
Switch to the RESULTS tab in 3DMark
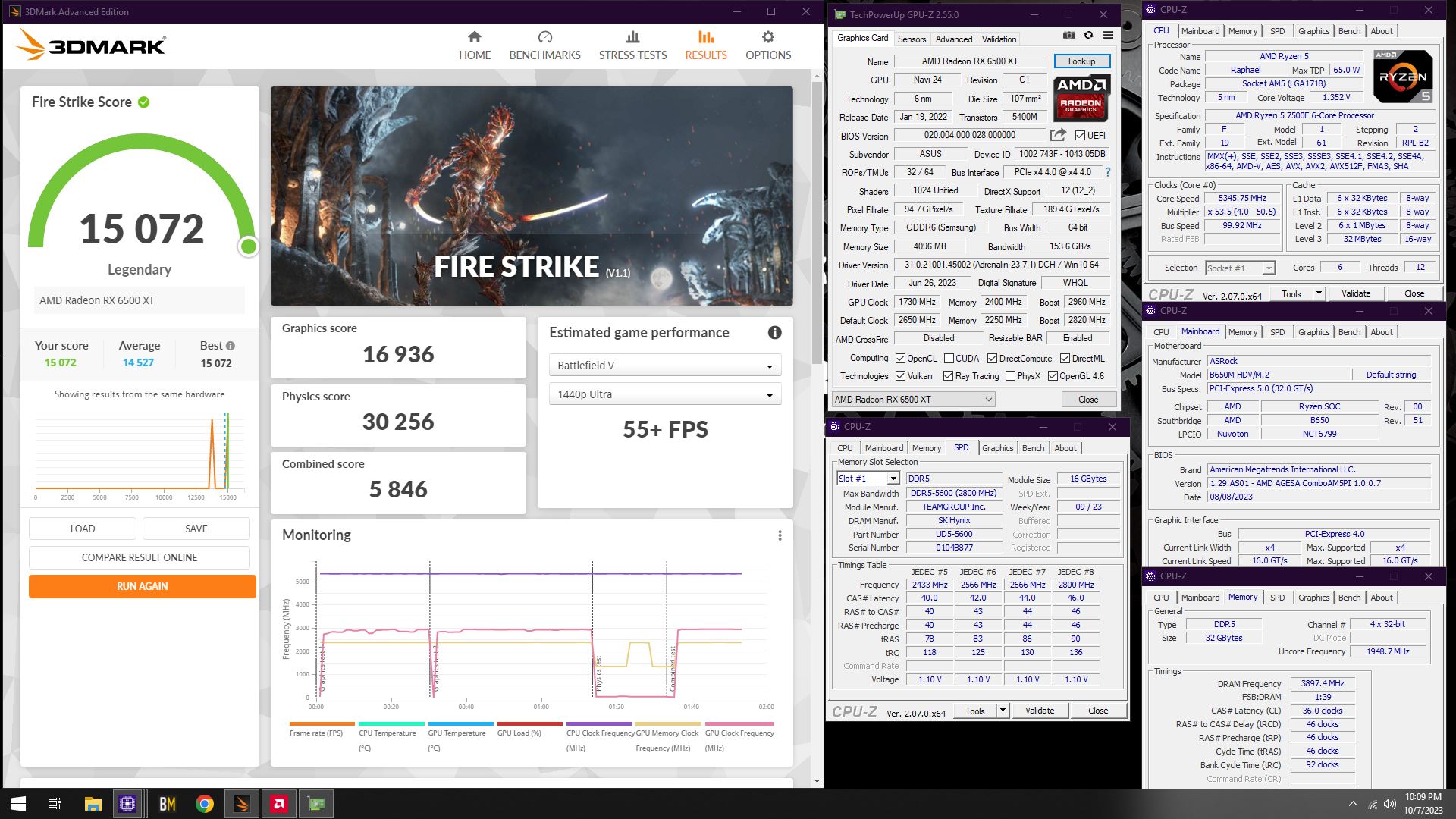706,45
